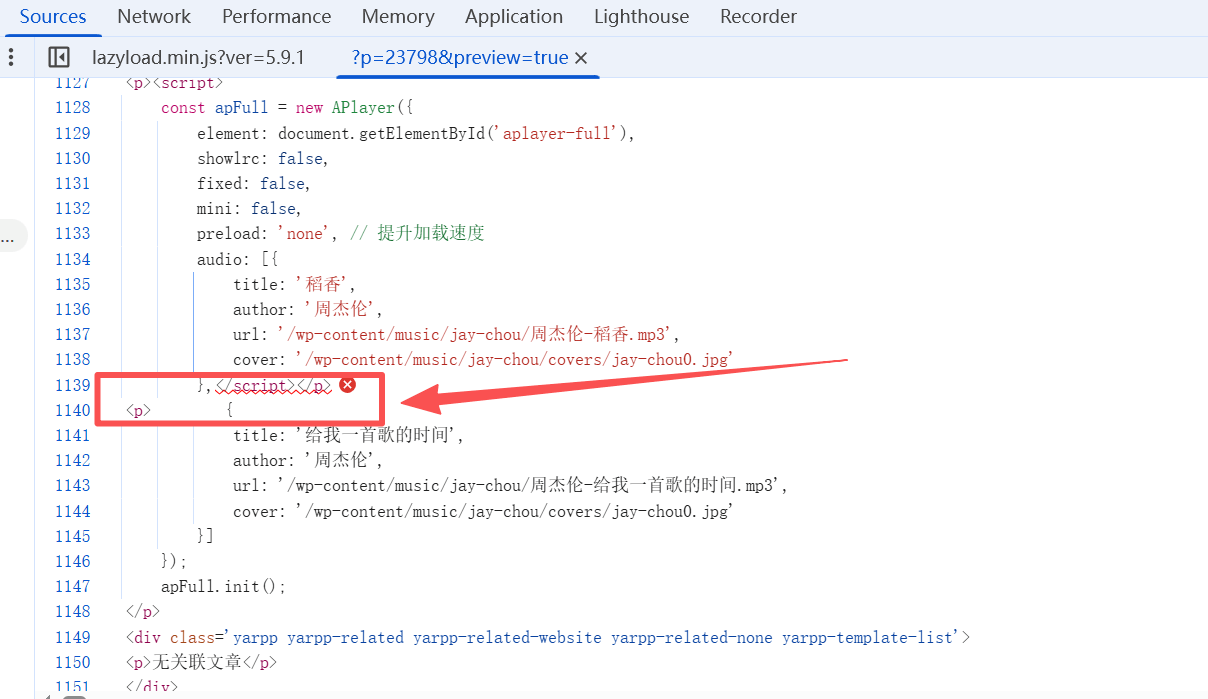
Task: Click line number 1140 in the gutter
Action: [x=72, y=410]
